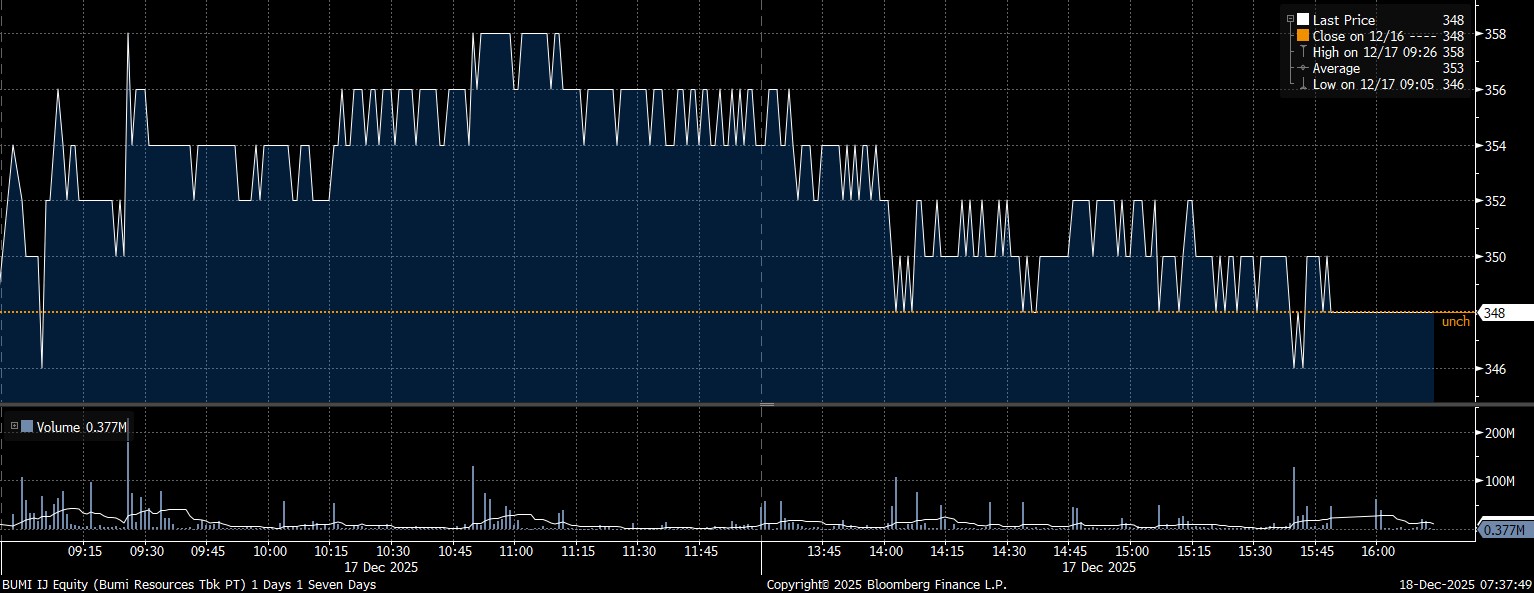This screenshot has height=593, width=1534.
Task: Click the panel divider between price and volume
Action: tap(766, 404)
